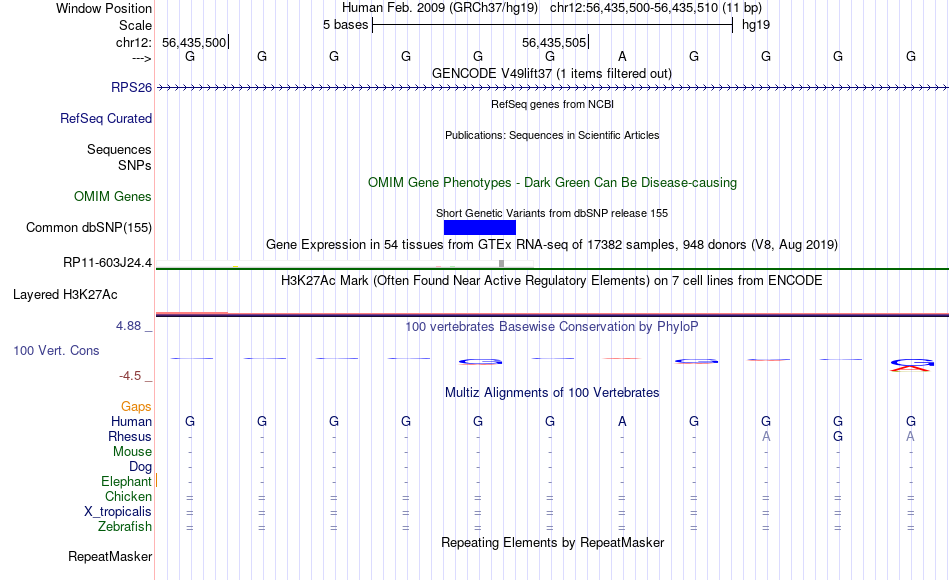Screen dimensions: 950x580
Task: Click the RefSeq Curated track label
Action: [105, 118]
